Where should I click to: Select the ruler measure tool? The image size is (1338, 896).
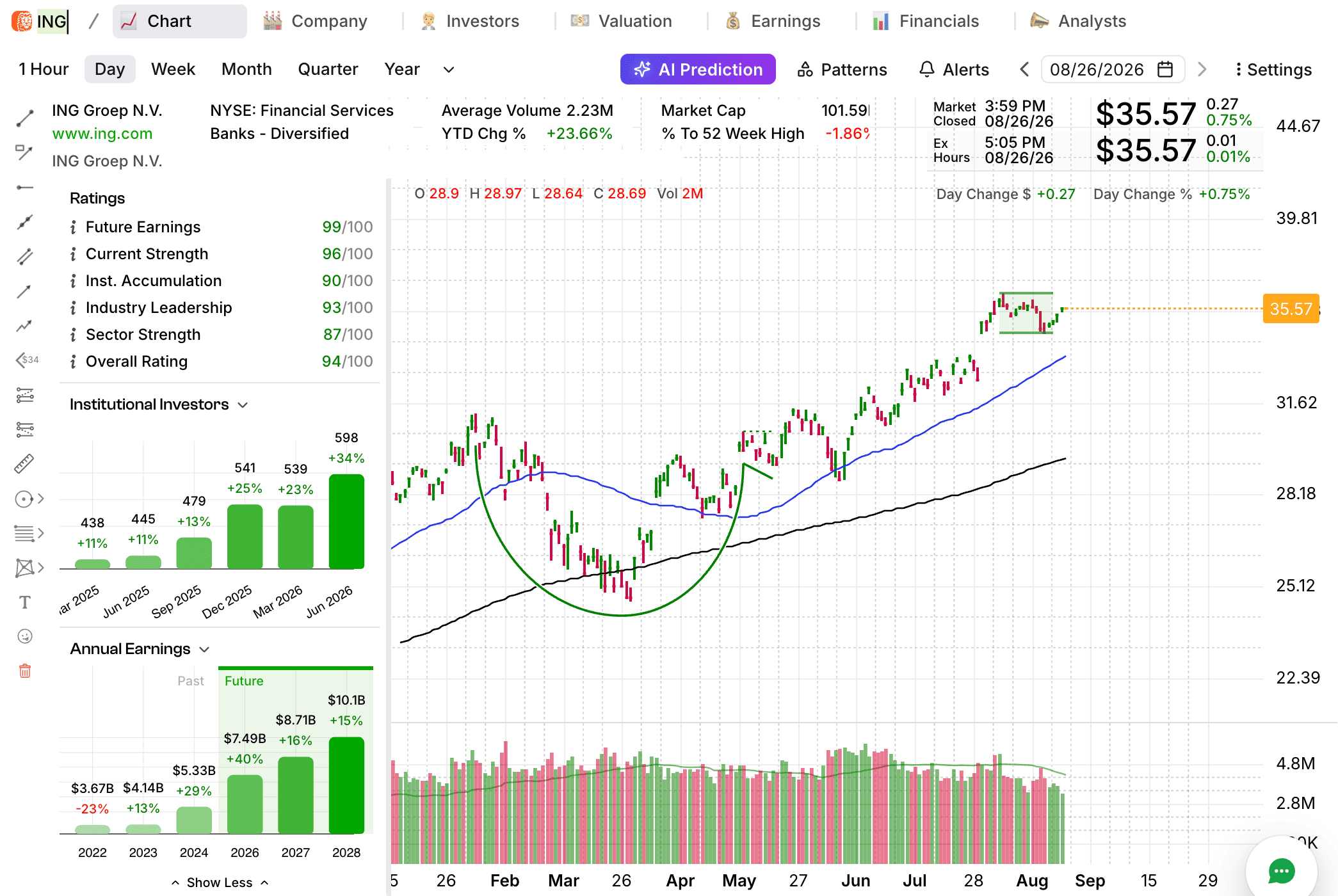[x=24, y=464]
